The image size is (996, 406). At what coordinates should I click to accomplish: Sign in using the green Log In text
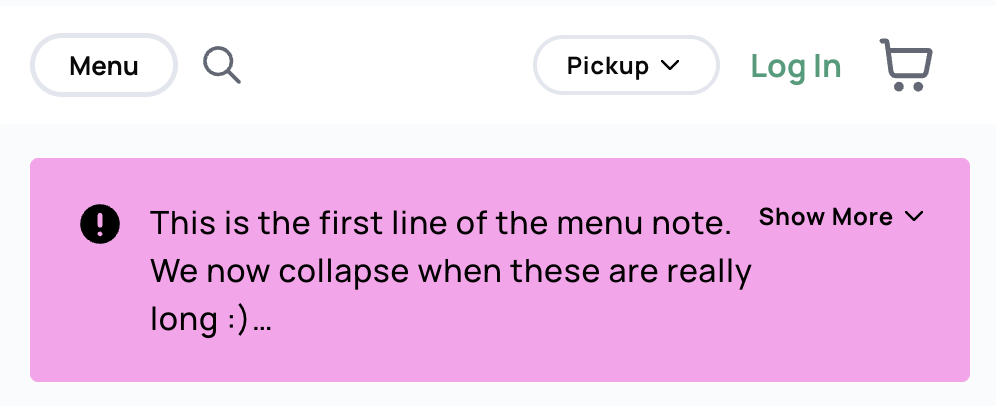pos(796,66)
